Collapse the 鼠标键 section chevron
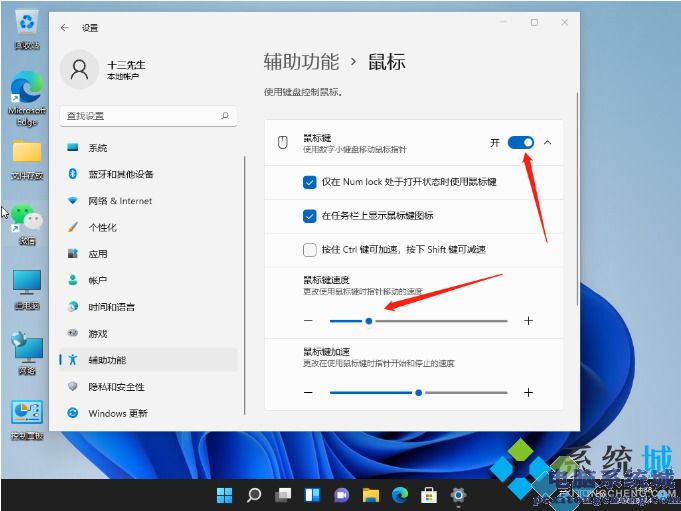Image resolution: width=681 pixels, height=511 pixels. point(548,142)
